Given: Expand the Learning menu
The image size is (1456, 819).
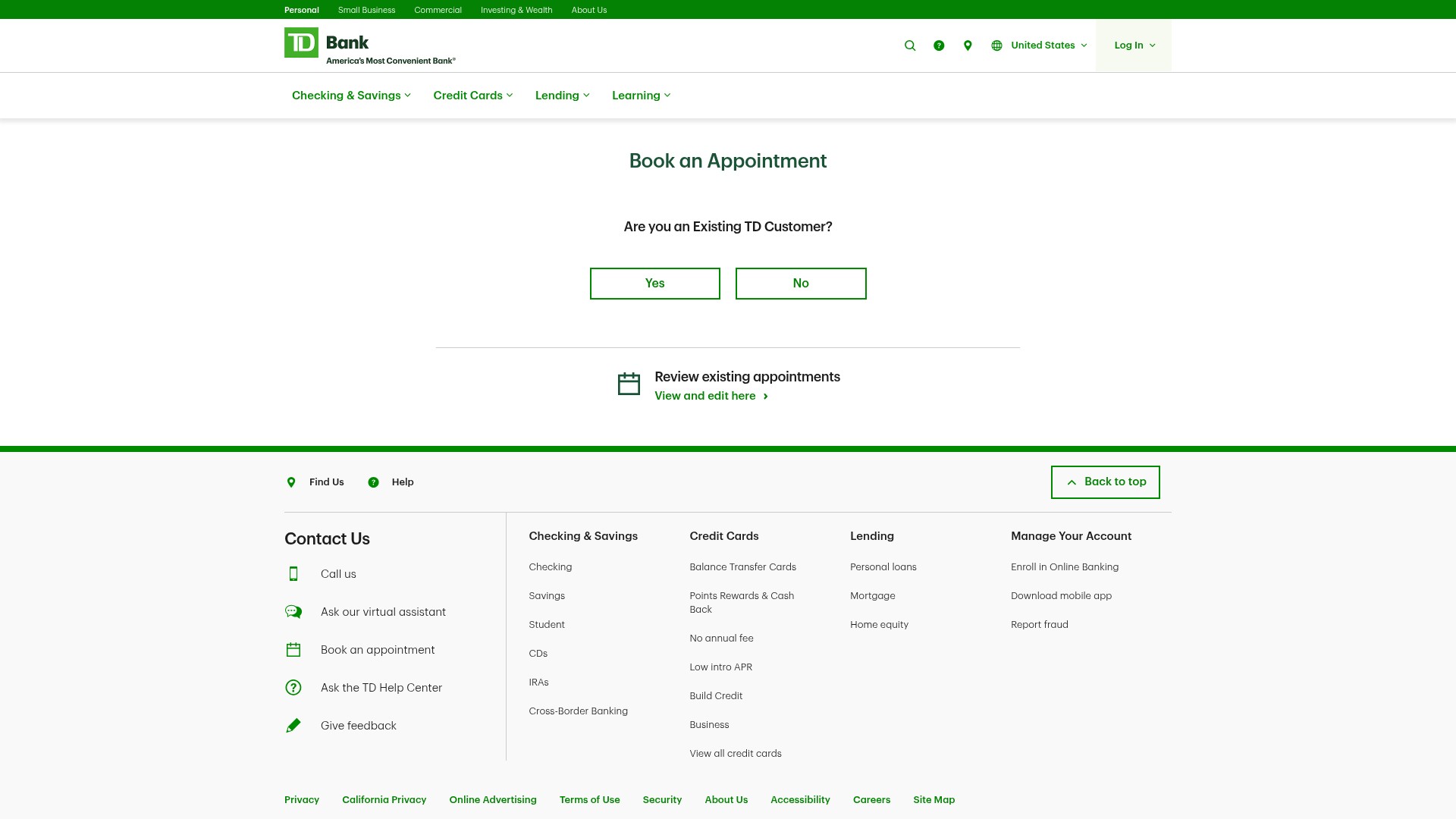Looking at the screenshot, I should (642, 96).
